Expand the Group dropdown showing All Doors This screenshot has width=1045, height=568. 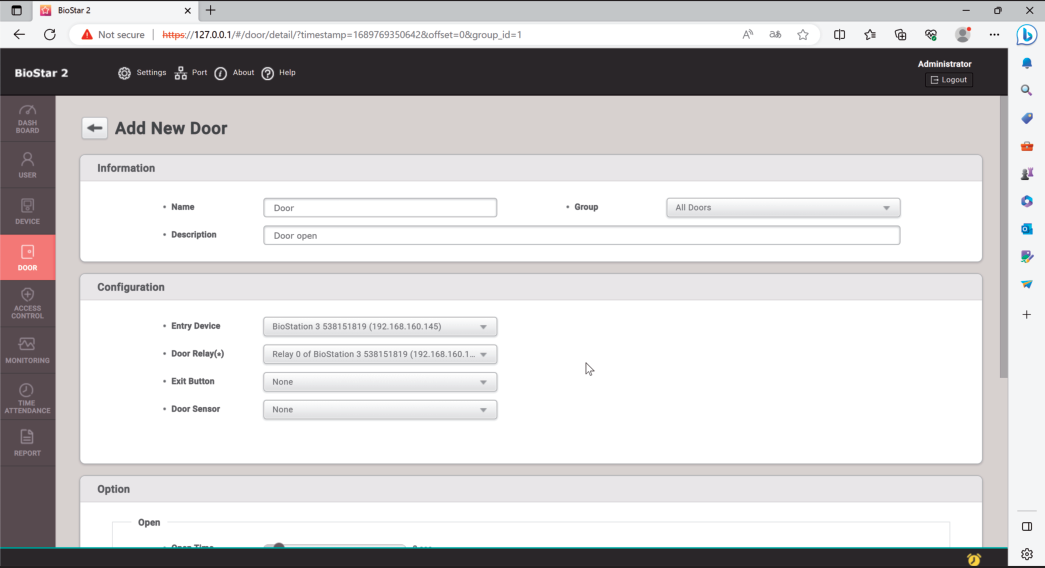pos(783,208)
